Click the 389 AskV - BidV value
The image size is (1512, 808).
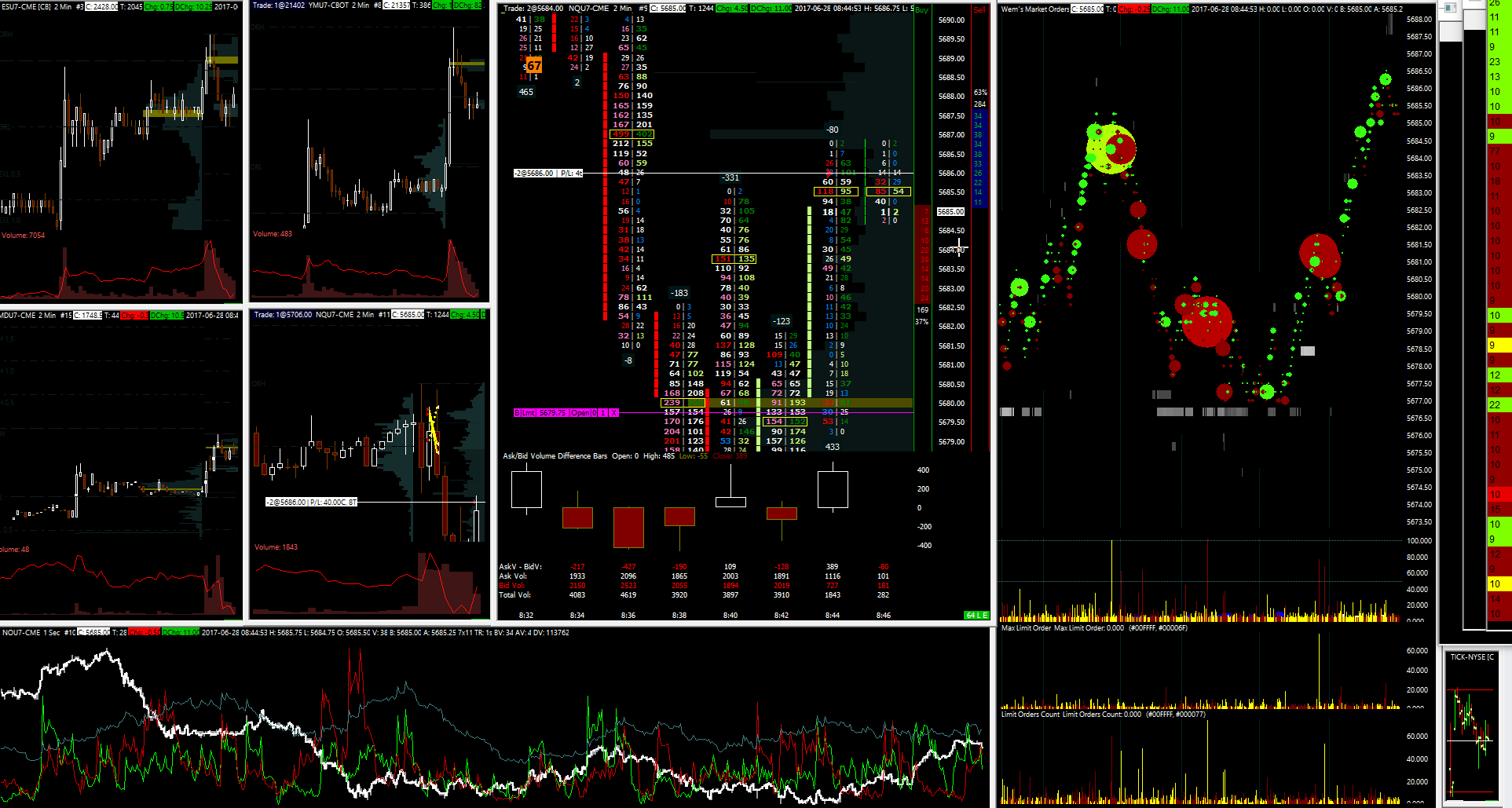[x=833, y=566]
